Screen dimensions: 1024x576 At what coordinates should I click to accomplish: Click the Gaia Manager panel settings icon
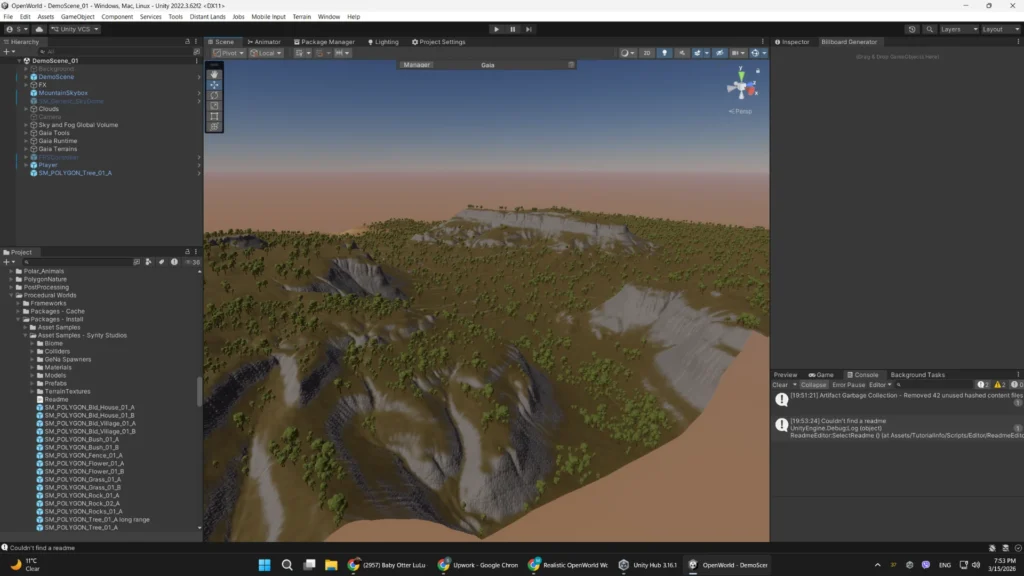coord(571,65)
